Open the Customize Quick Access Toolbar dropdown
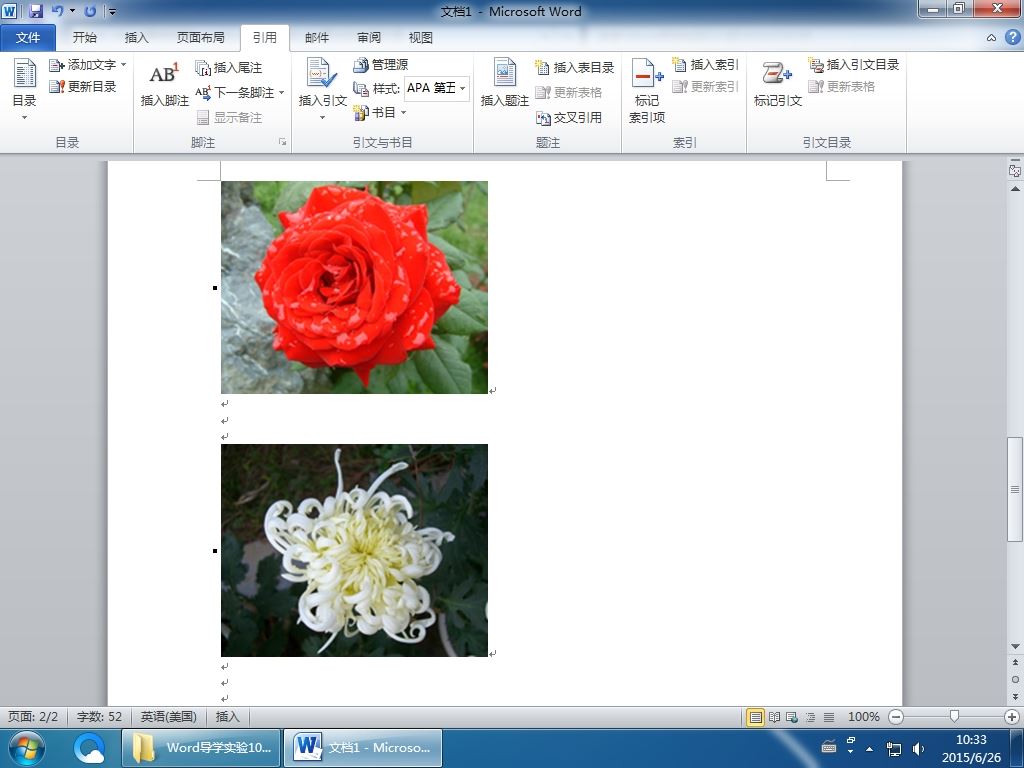 pos(112,11)
